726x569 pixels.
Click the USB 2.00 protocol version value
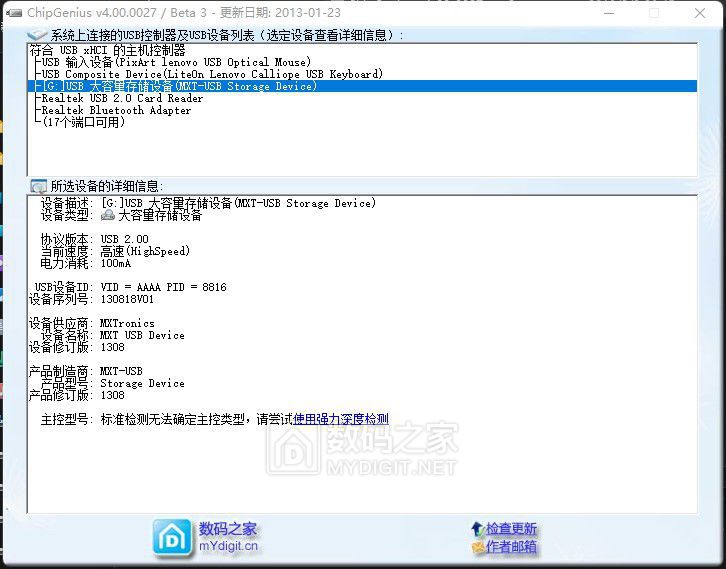(125, 239)
